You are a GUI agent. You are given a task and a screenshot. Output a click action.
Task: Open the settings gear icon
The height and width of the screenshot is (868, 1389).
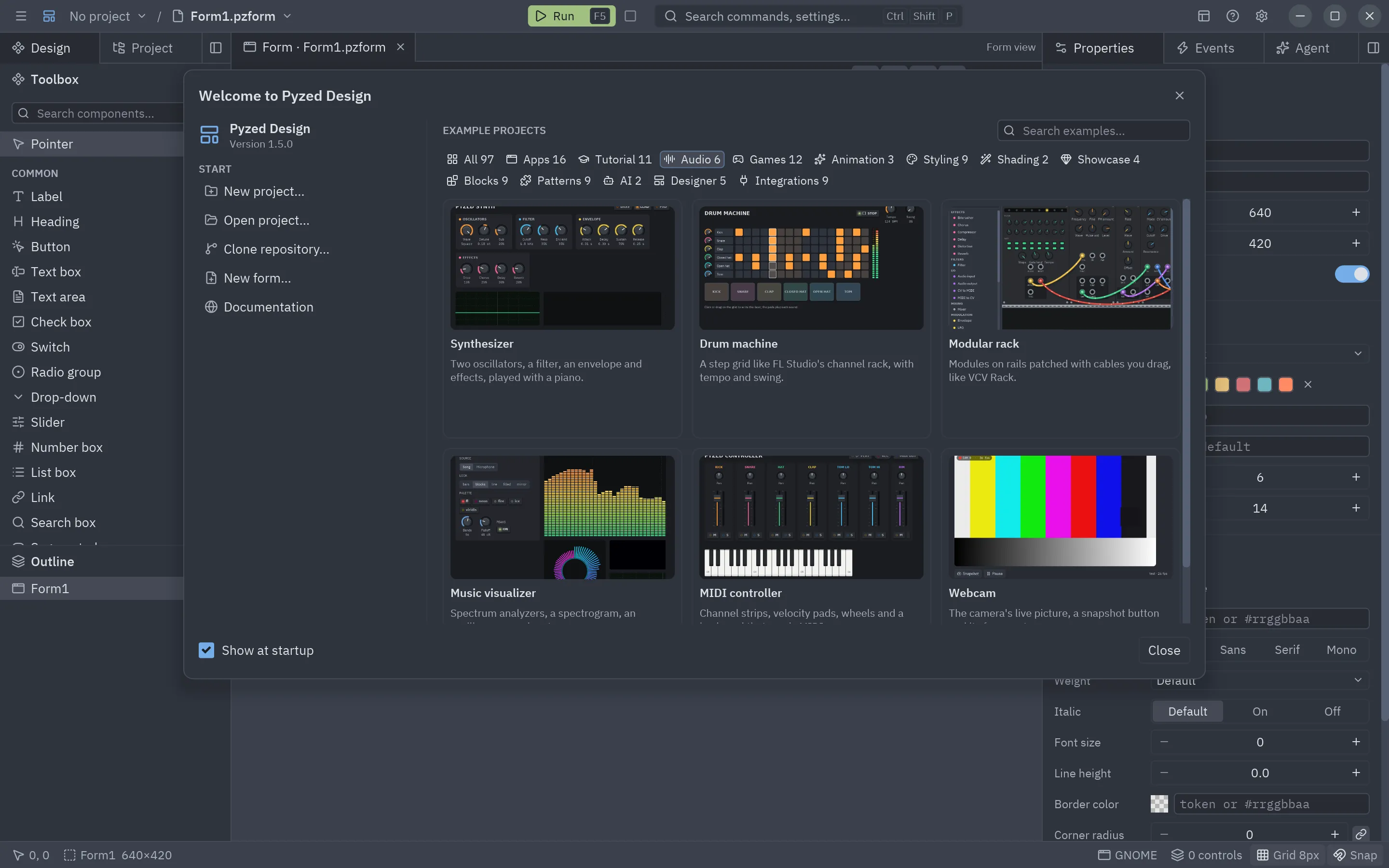(x=1261, y=16)
